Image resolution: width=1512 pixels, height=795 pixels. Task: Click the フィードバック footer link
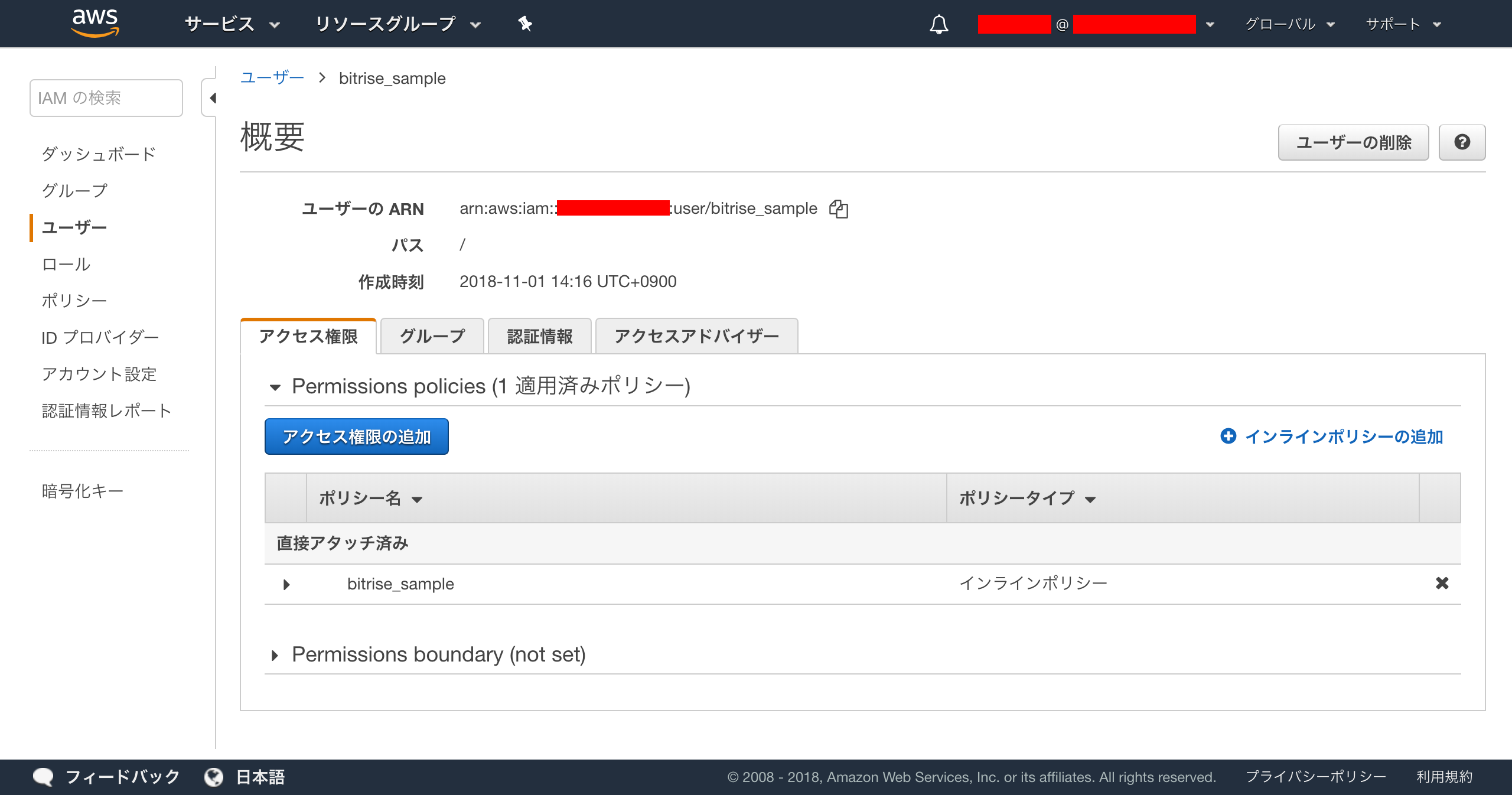click(x=123, y=777)
